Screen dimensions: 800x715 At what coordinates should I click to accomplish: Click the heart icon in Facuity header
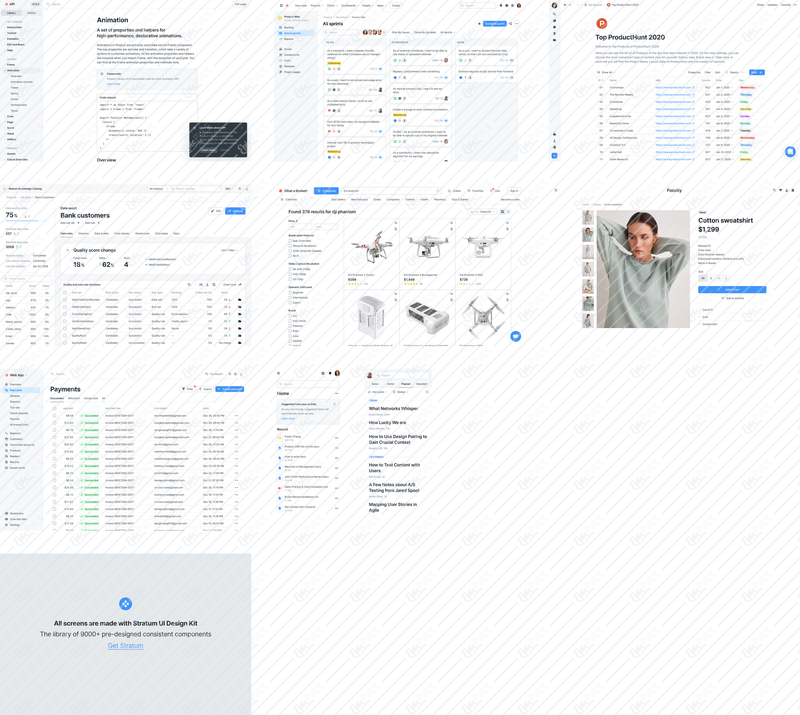(x=780, y=190)
